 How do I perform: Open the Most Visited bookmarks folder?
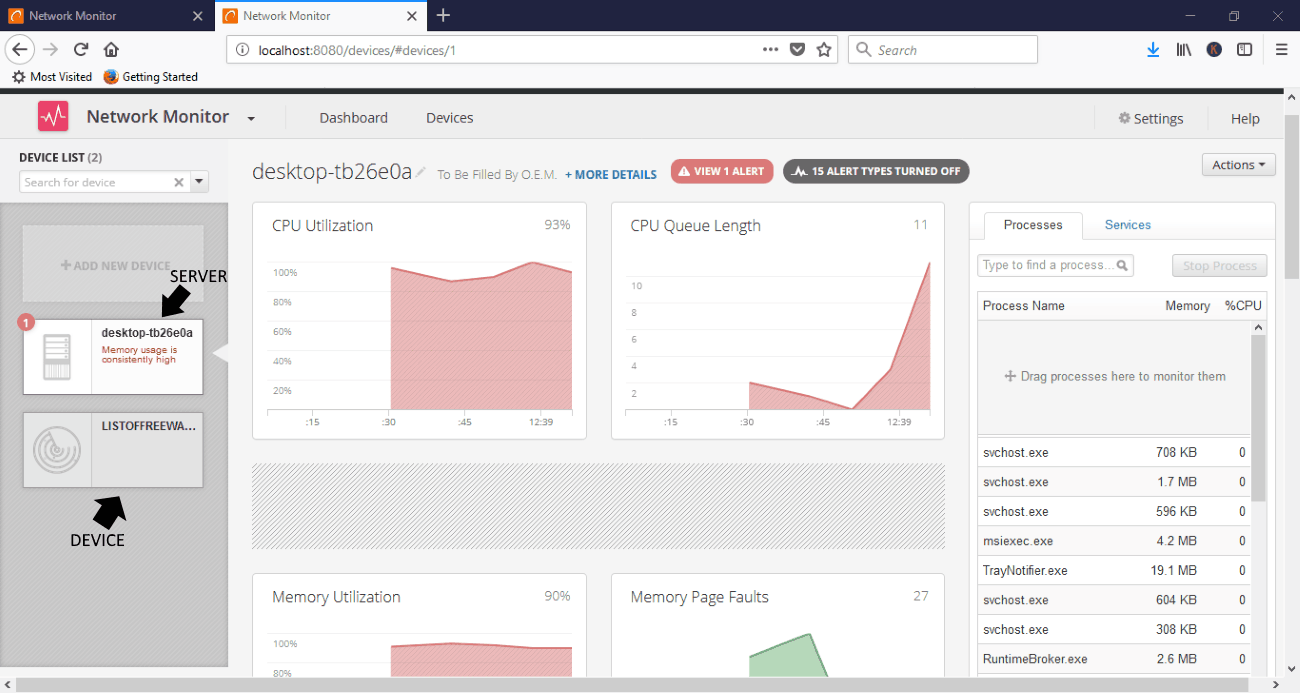click(52, 77)
